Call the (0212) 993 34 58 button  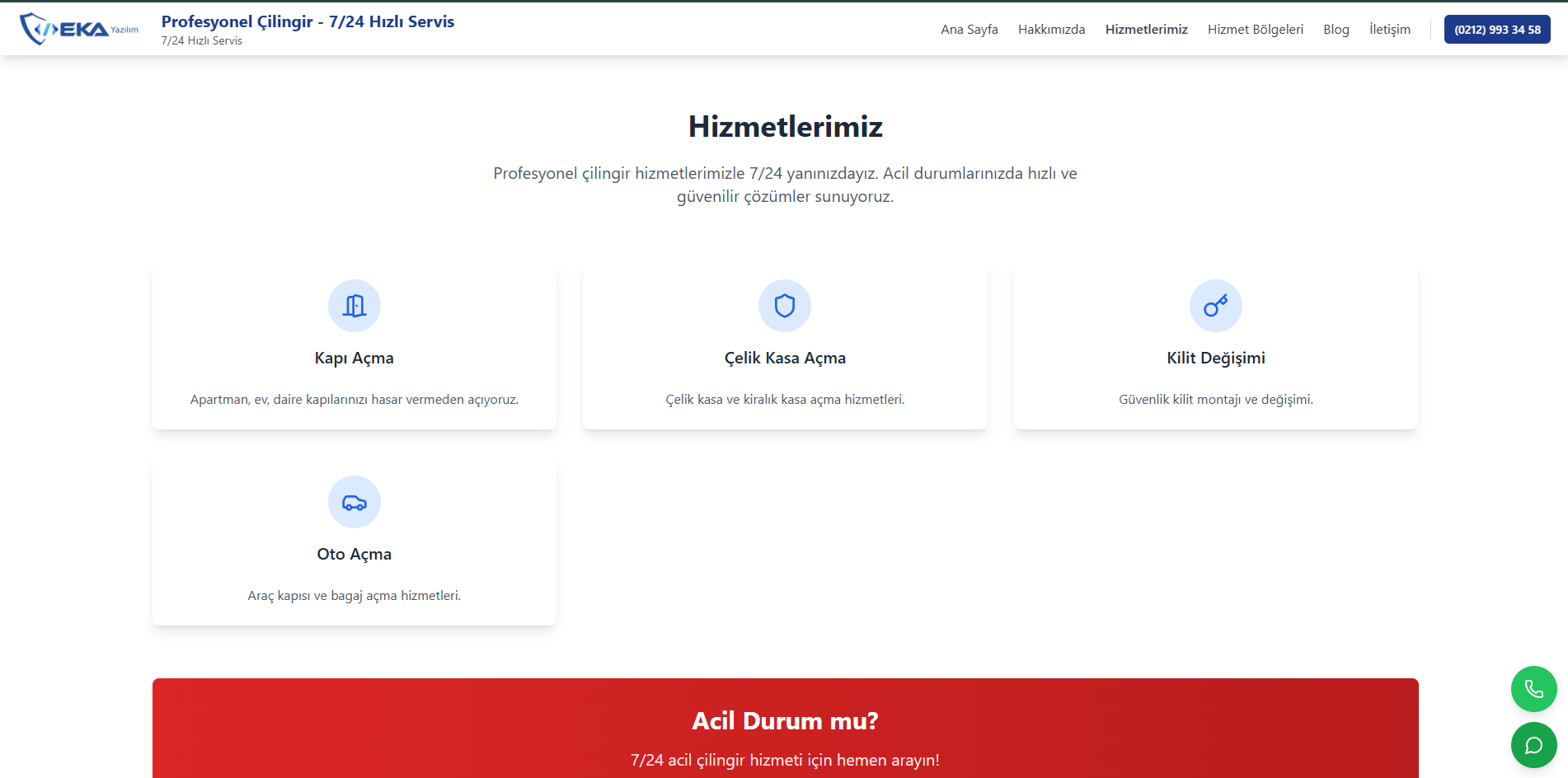click(1497, 30)
